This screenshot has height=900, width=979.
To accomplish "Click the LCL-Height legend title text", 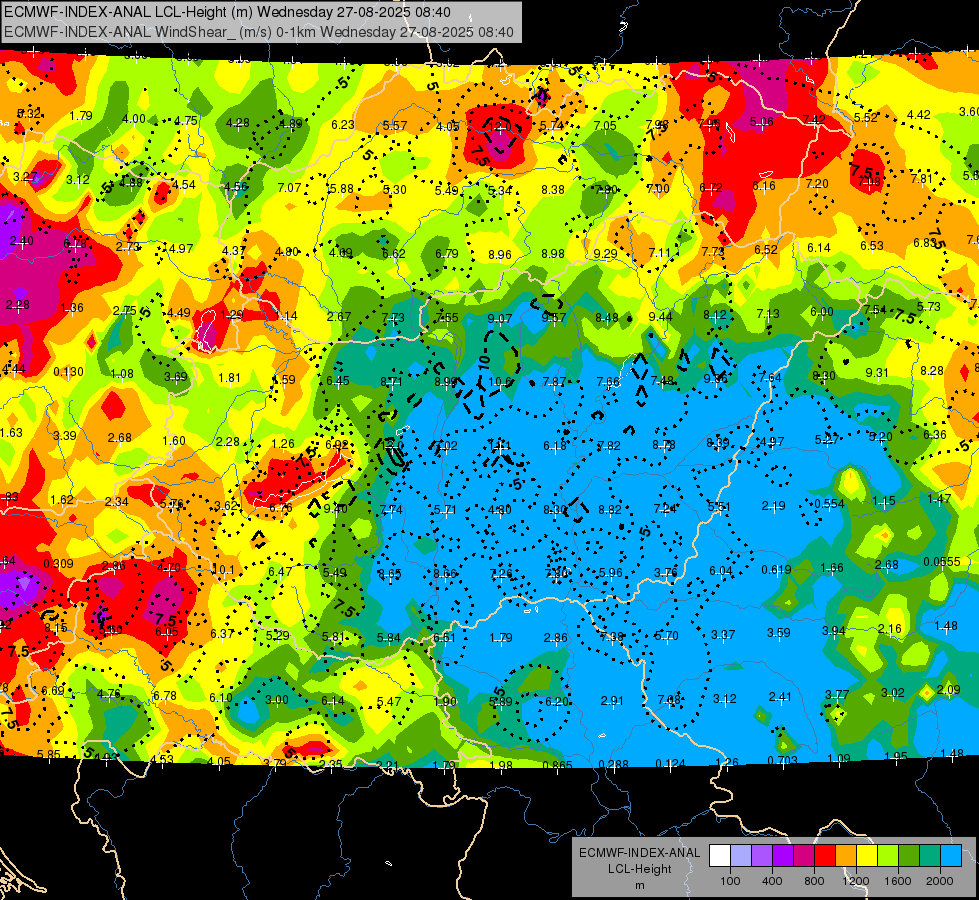I will [639, 869].
